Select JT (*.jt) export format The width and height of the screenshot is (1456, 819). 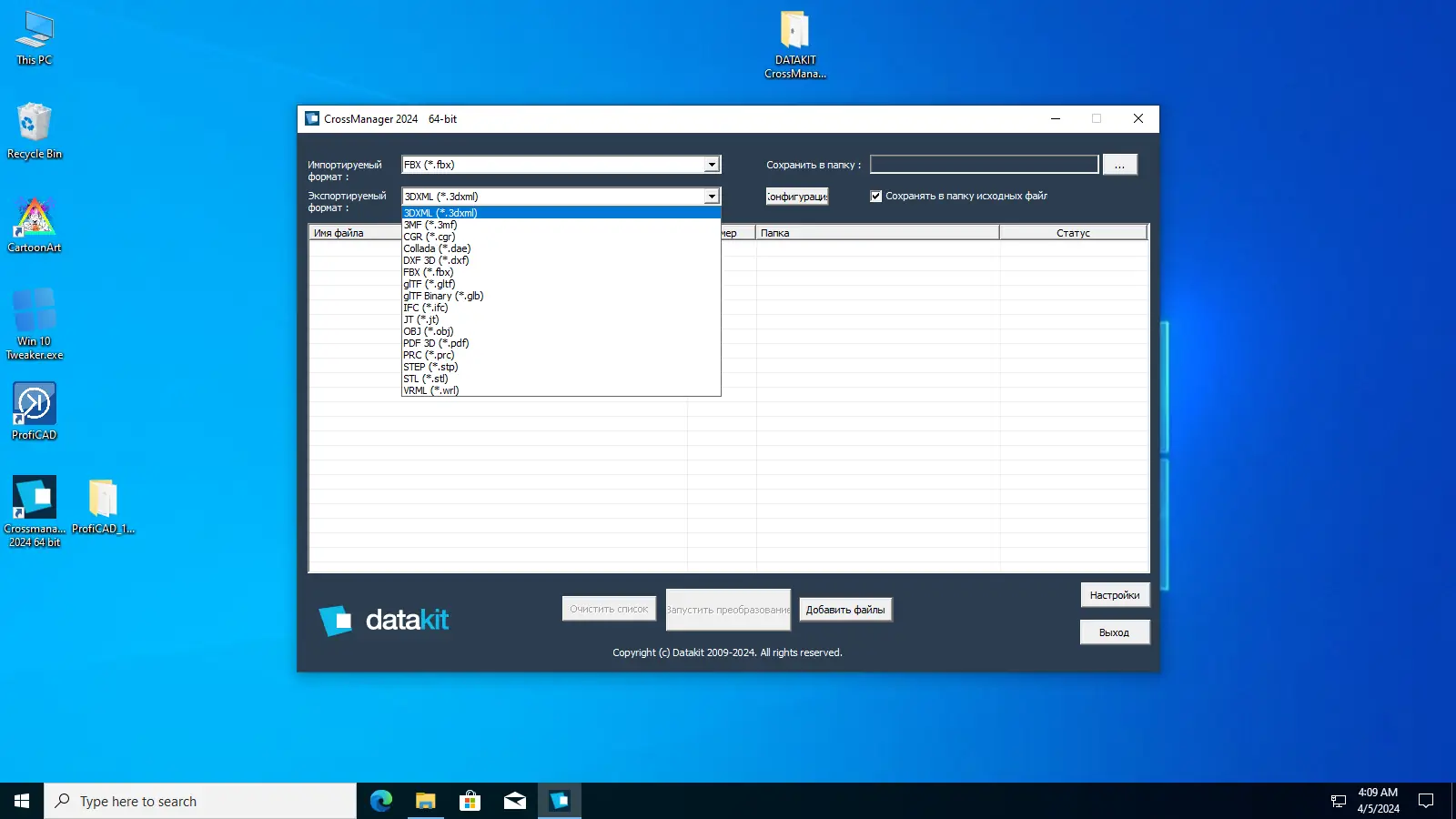click(x=561, y=319)
